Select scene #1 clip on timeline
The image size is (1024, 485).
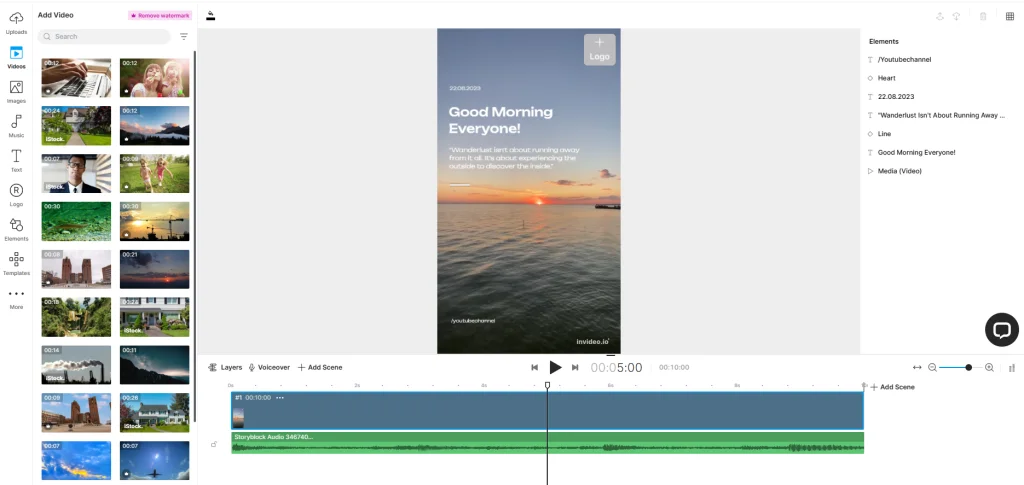547,411
